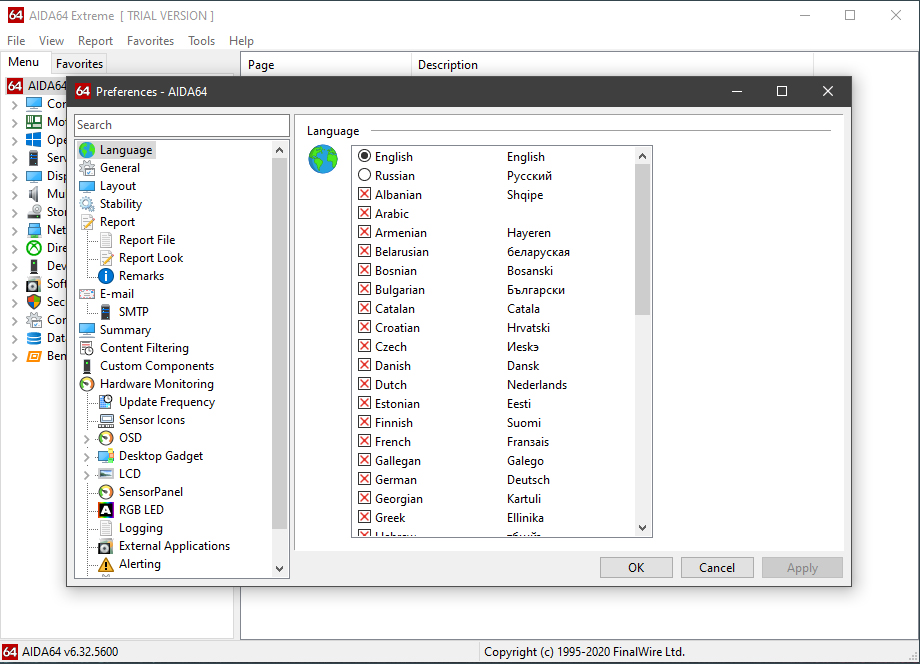
Task: Click the Content Filtering icon
Action: point(87,348)
